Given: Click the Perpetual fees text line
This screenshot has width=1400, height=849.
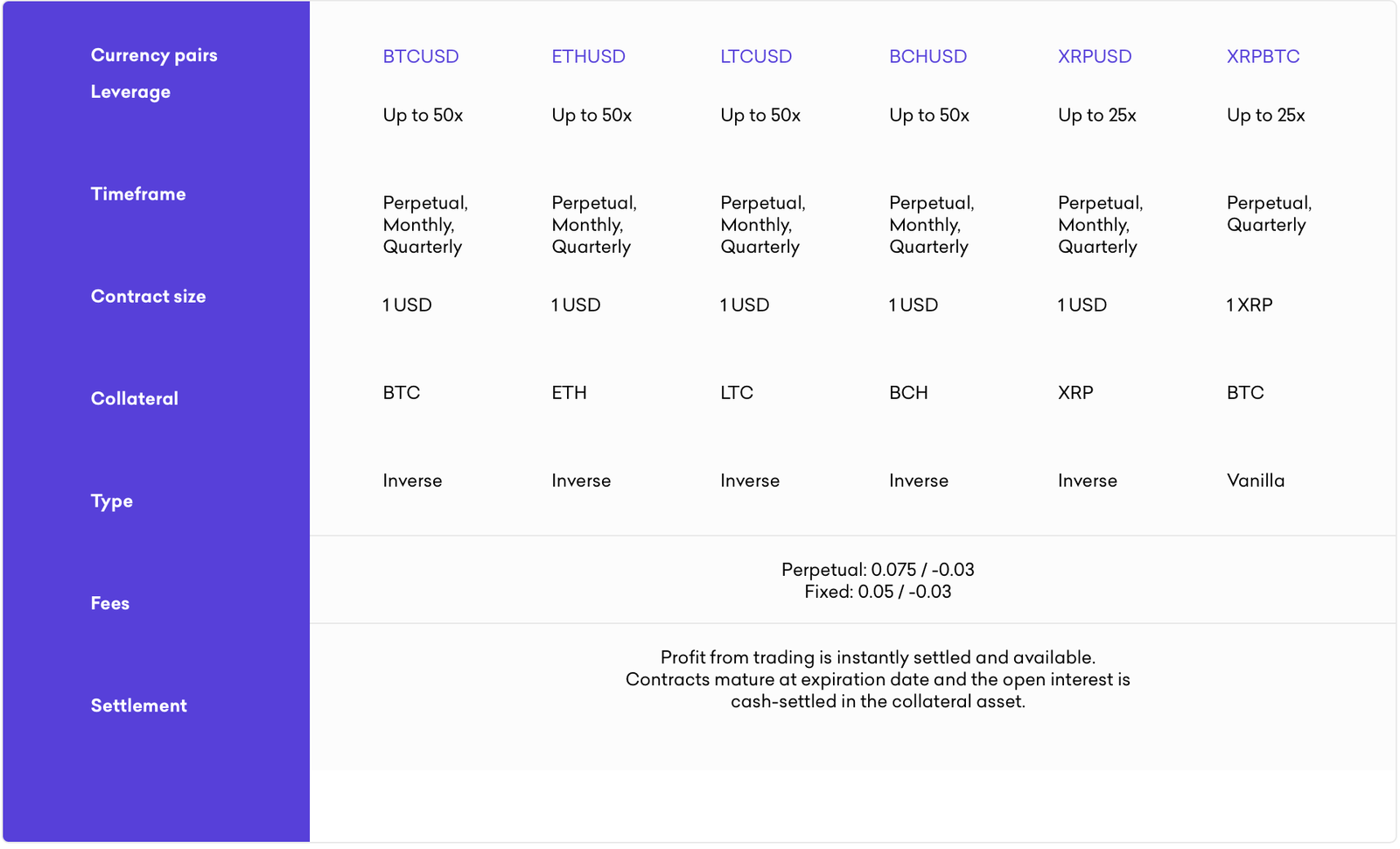Looking at the screenshot, I should point(878,570).
